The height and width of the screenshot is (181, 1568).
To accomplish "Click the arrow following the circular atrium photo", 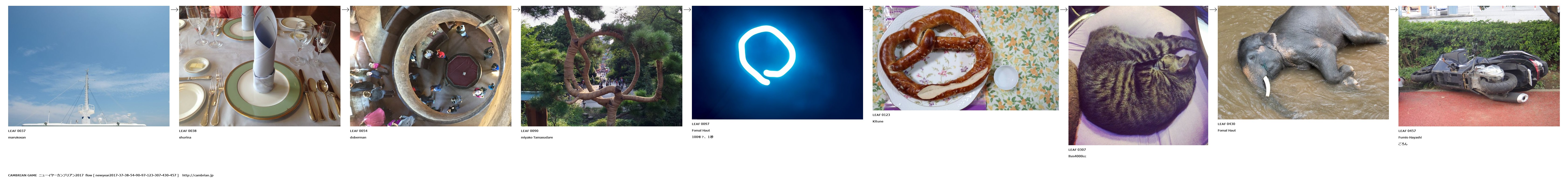I will point(516,10).
